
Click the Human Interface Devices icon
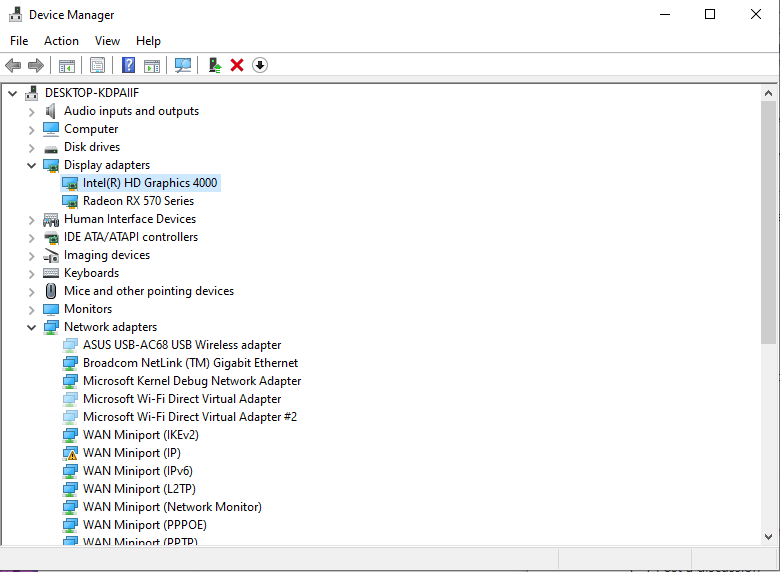click(x=51, y=219)
